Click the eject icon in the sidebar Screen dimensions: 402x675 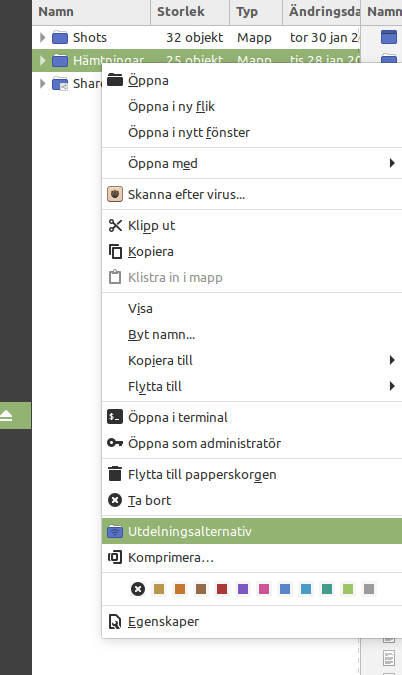pos(6,415)
